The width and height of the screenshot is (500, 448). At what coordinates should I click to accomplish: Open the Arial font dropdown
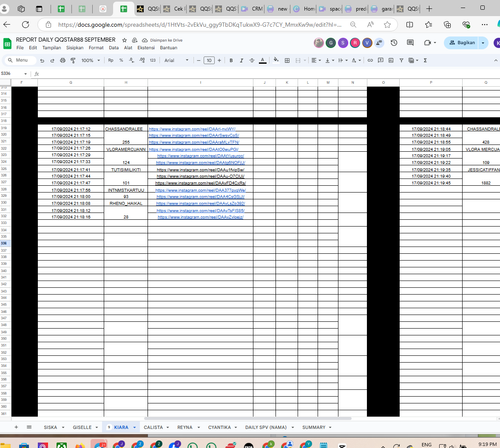(176, 60)
